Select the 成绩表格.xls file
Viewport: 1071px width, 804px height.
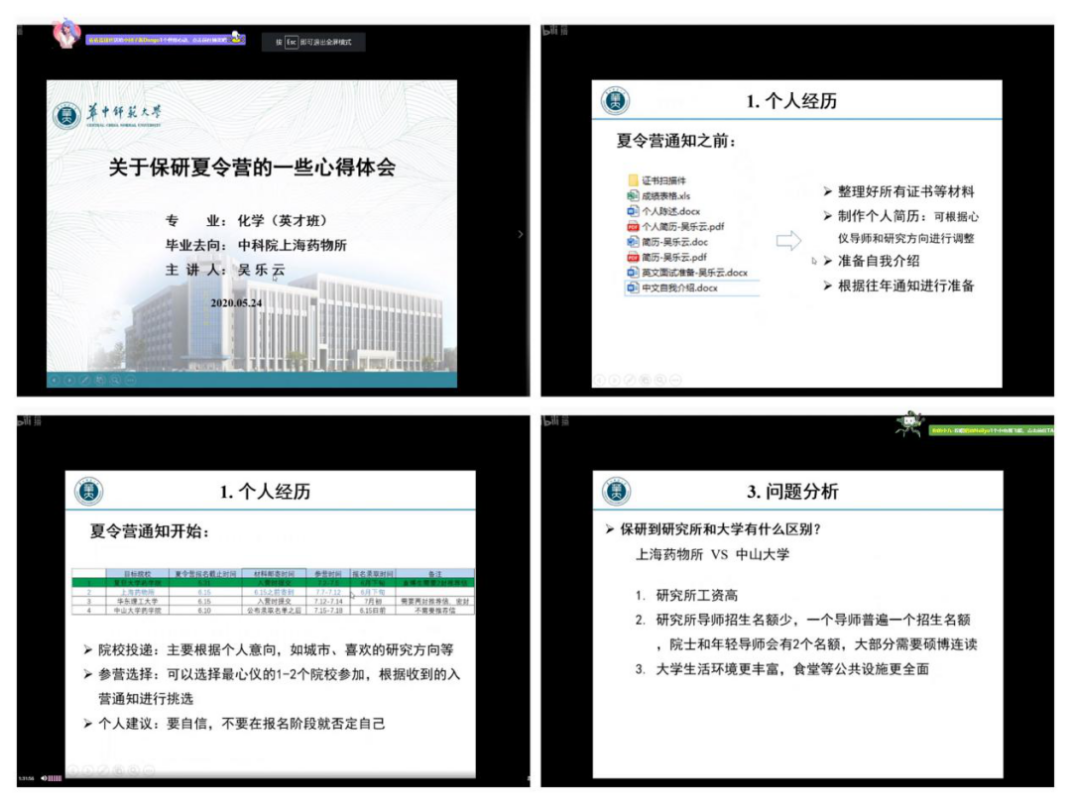pyautogui.click(x=664, y=196)
